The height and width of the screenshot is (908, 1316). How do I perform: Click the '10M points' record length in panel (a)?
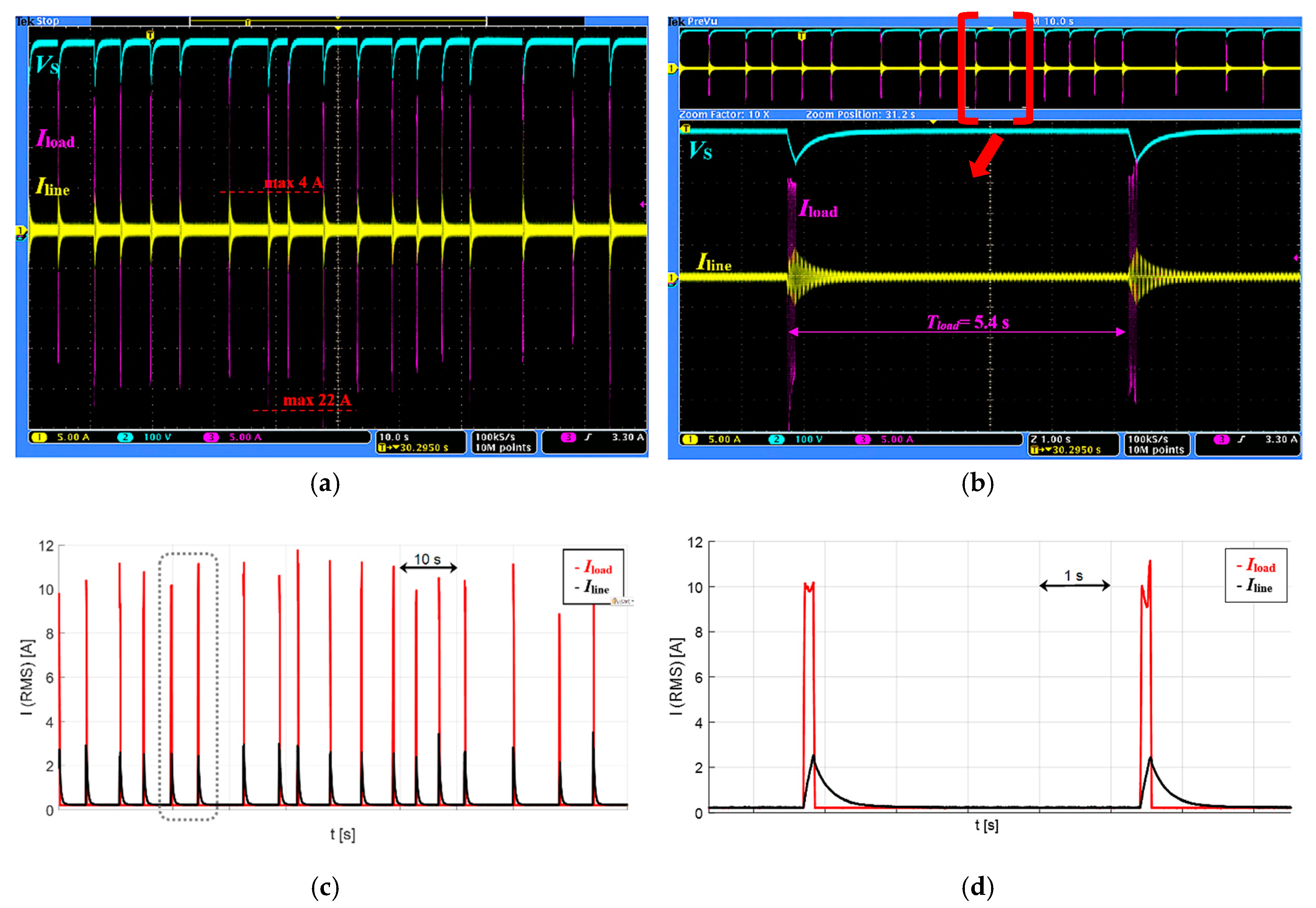[x=503, y=448]
